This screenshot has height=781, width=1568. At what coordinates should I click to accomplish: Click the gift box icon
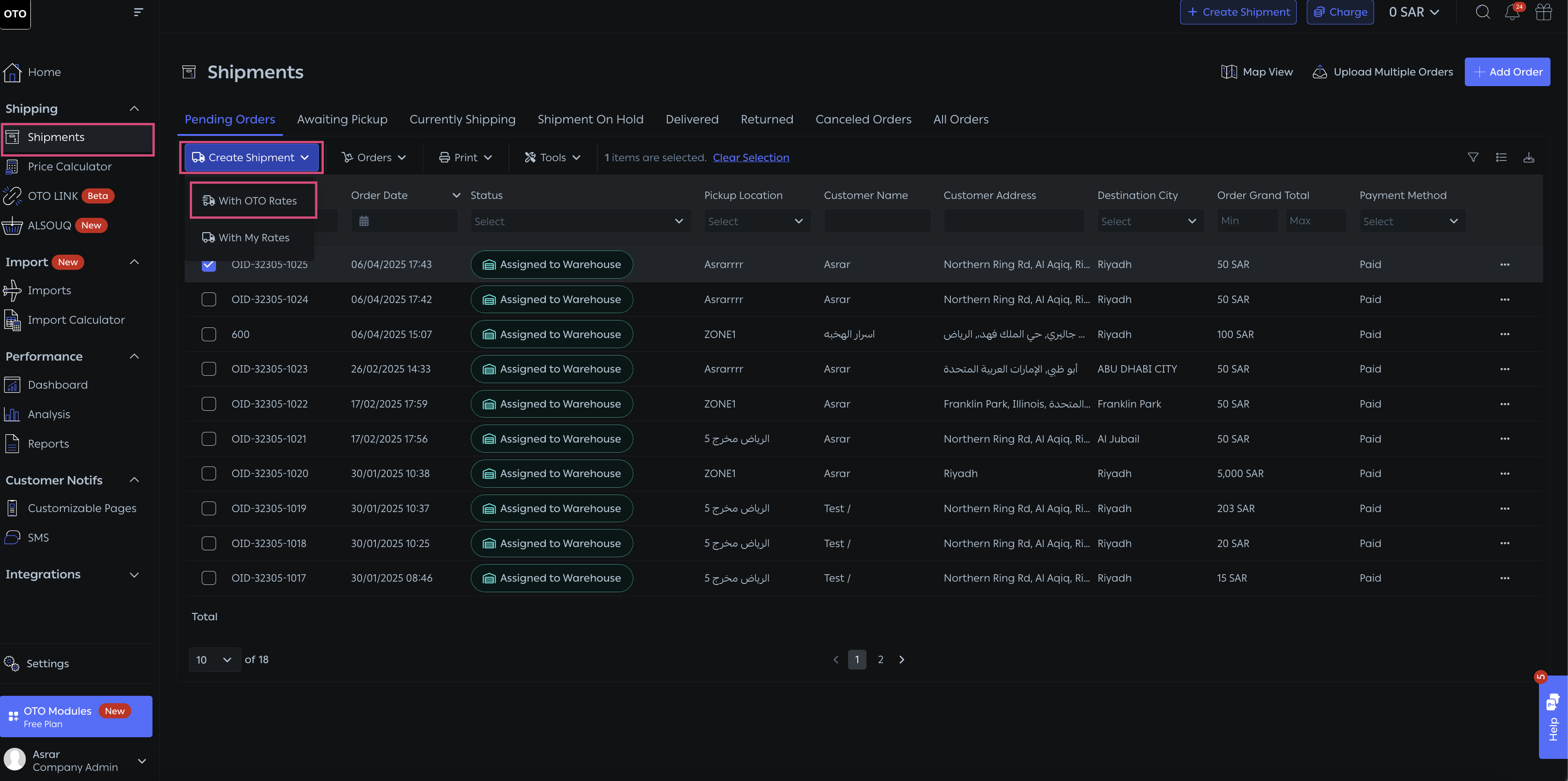pos(1543,12)
